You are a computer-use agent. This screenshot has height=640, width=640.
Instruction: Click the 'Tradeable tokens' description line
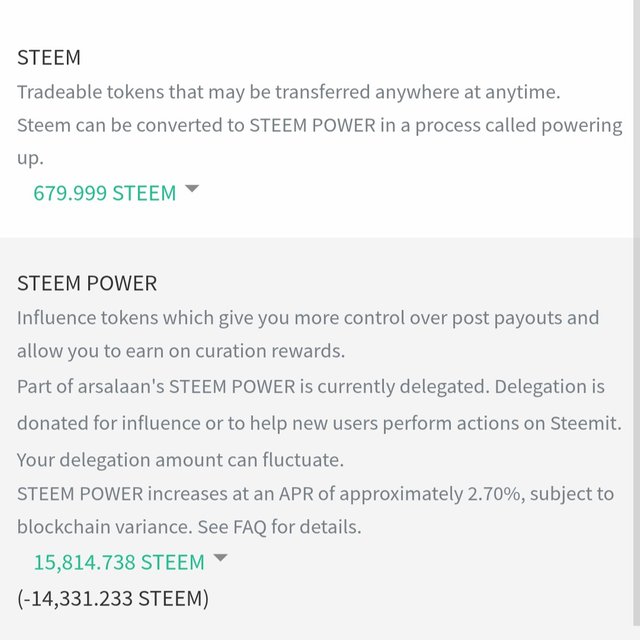(x=289, y=92)
